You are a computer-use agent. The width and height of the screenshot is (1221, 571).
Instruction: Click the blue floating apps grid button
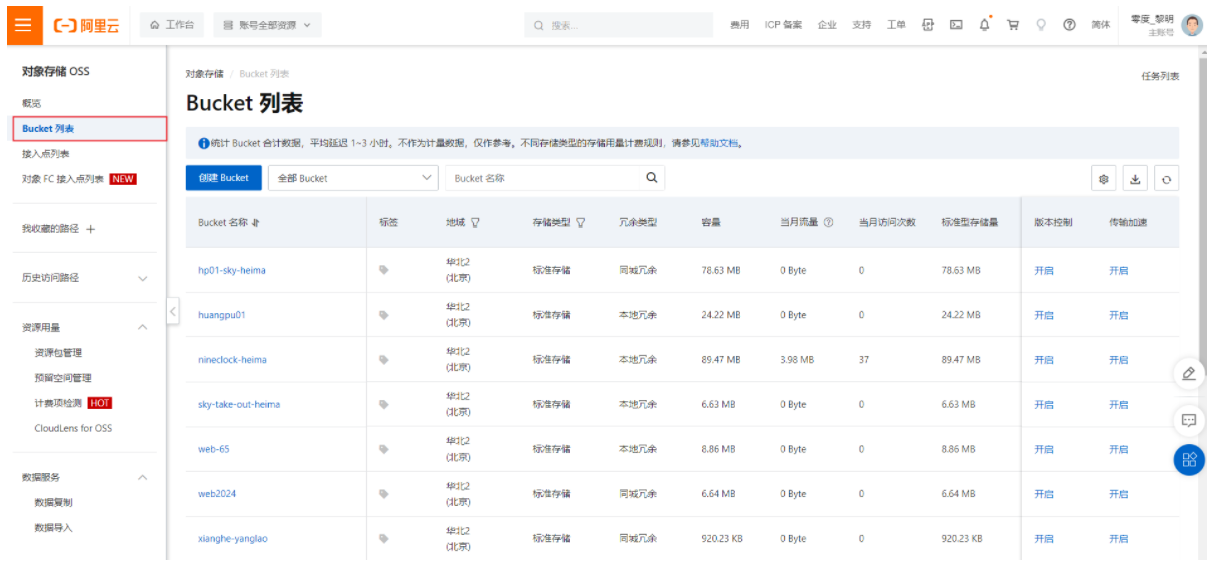pyautogui.click(x=1189, y=459)
